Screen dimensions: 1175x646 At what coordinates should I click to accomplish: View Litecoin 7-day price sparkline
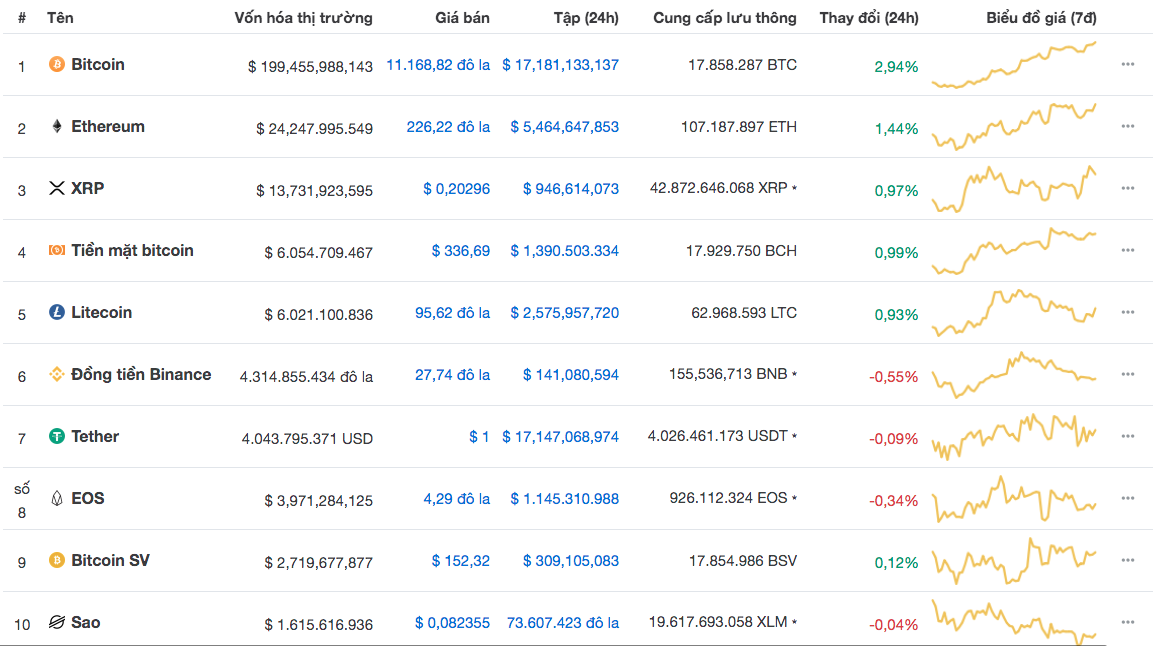click(1014, 313)
